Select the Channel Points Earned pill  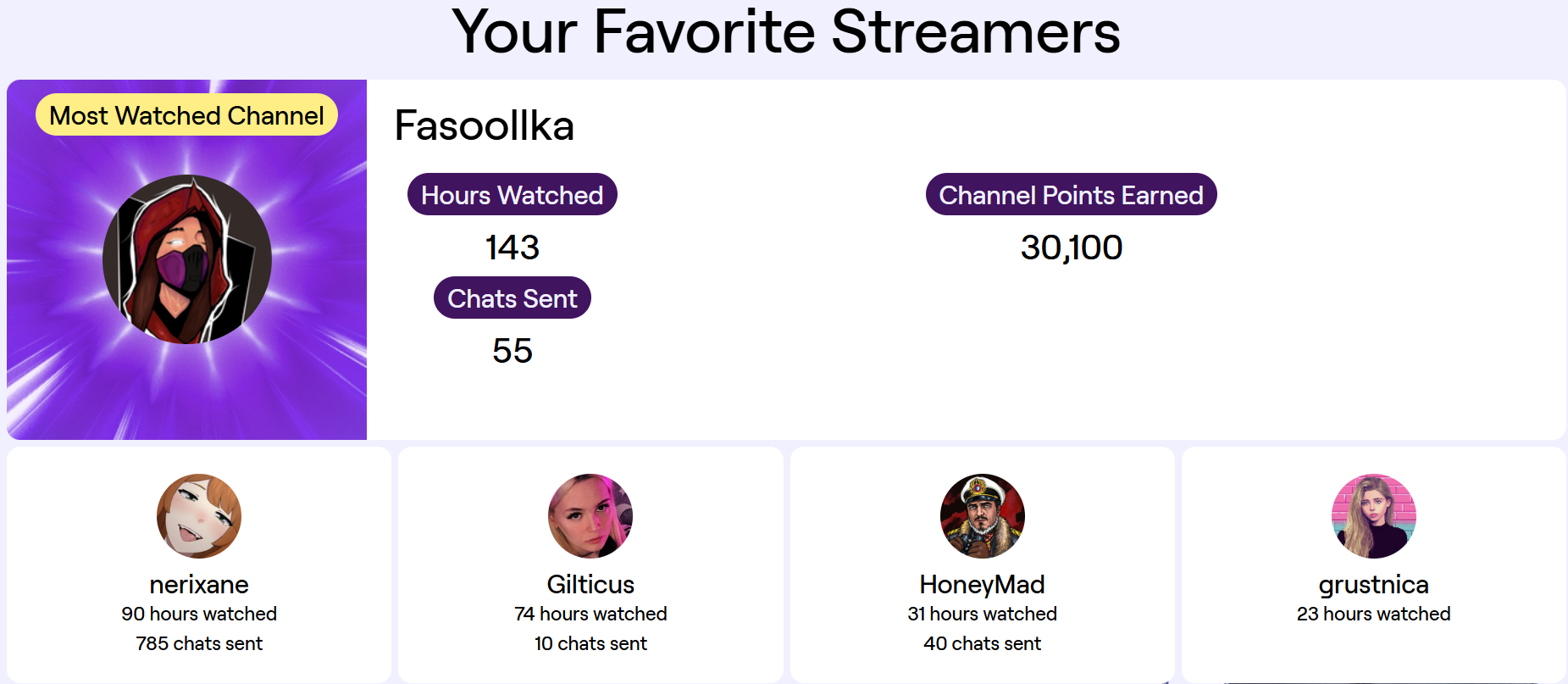coord(1071,195)
